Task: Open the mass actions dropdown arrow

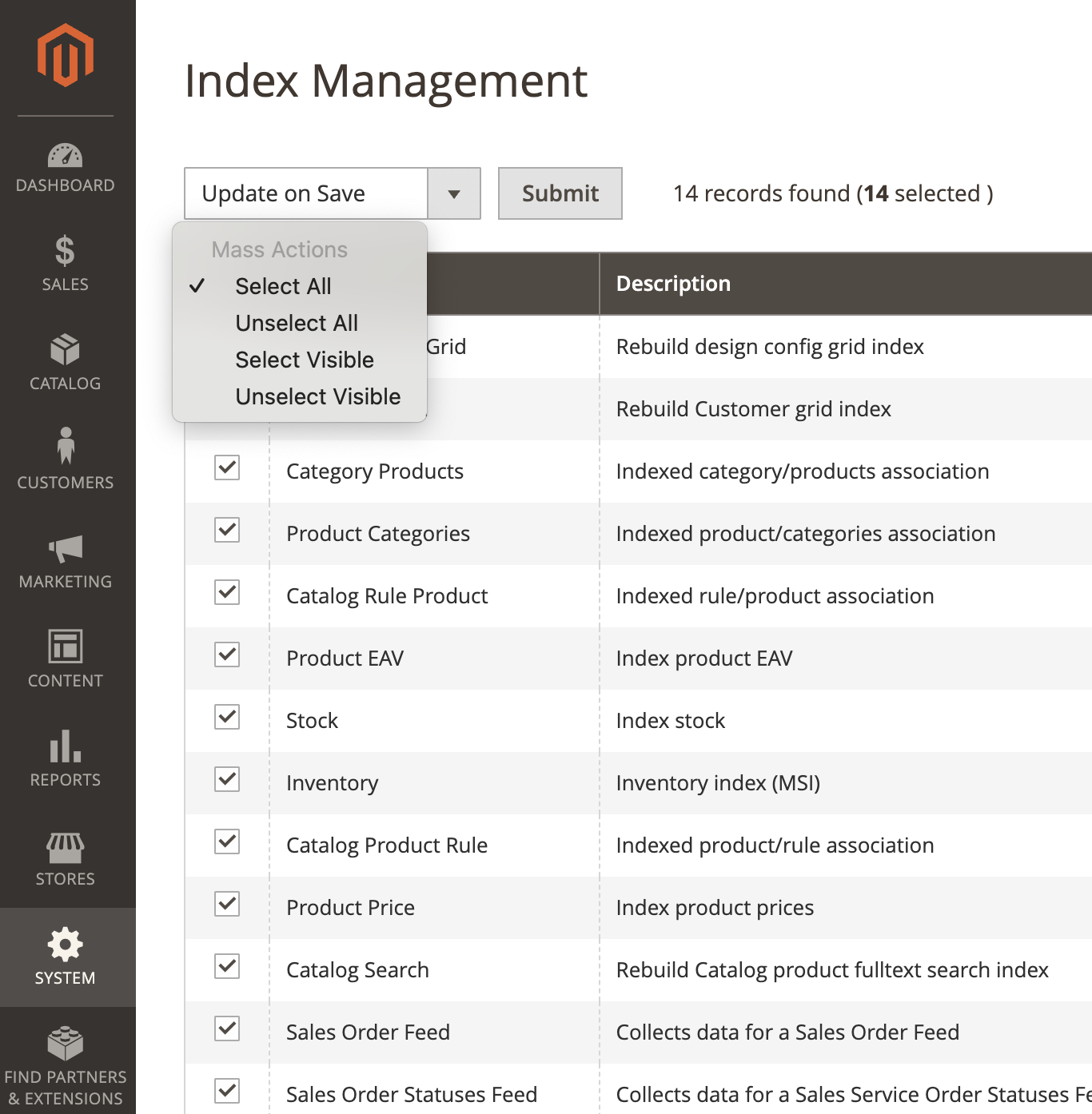Action: click(453, 193)
